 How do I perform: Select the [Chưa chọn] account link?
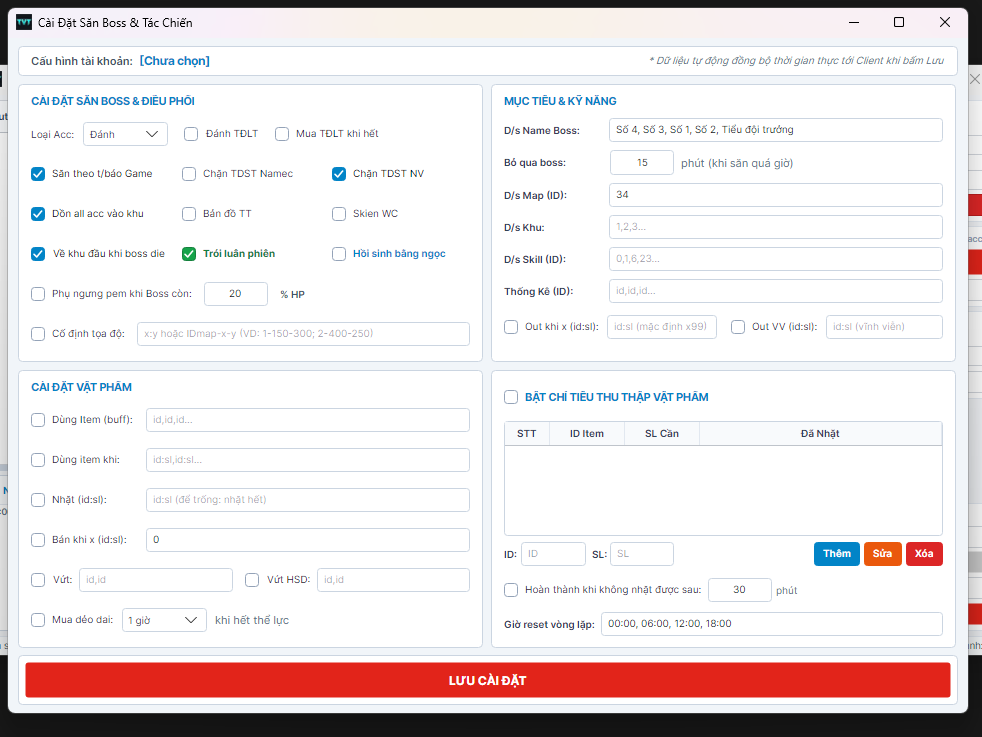pos(175,61)
